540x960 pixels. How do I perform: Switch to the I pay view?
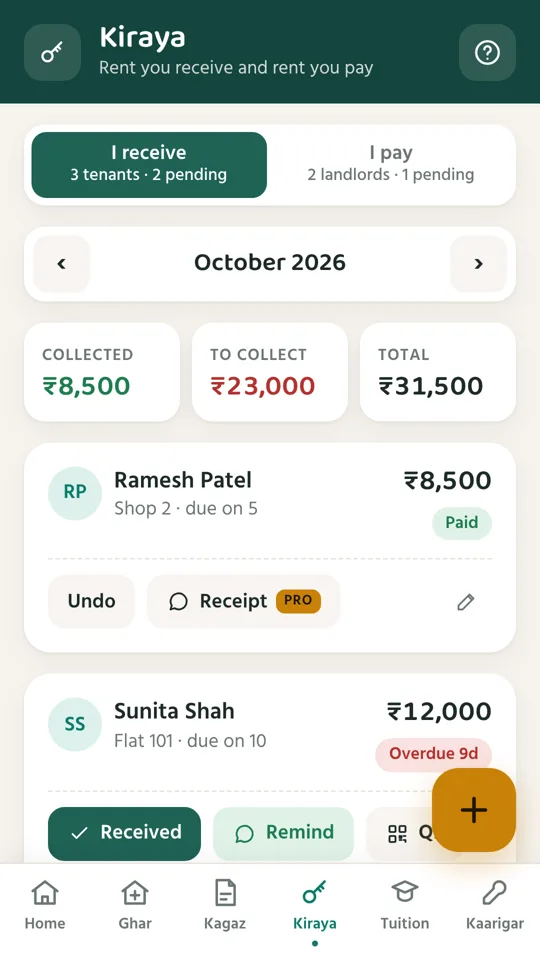click(391, 165)
